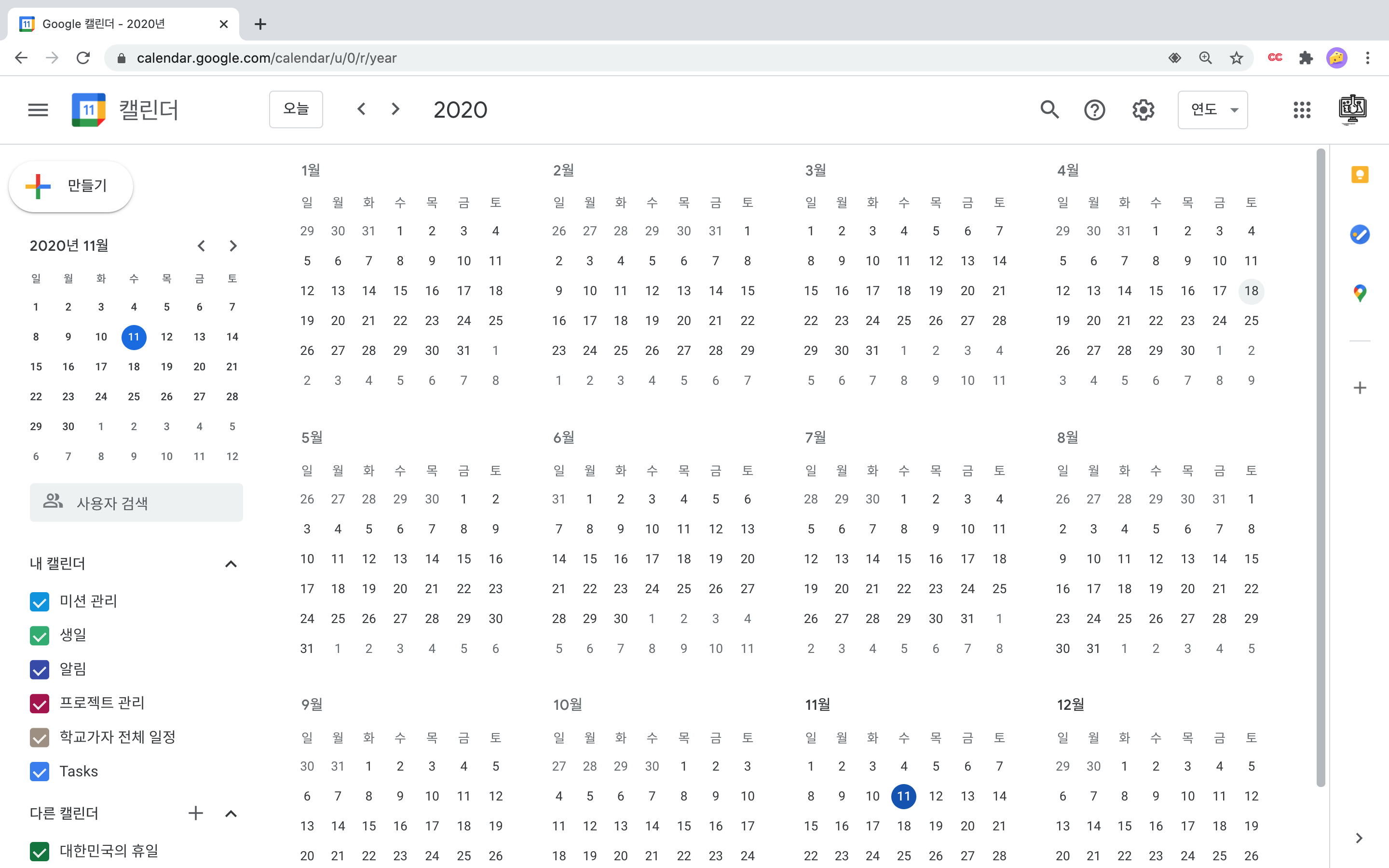Click the 오늘 button

(x=296, y=109)
